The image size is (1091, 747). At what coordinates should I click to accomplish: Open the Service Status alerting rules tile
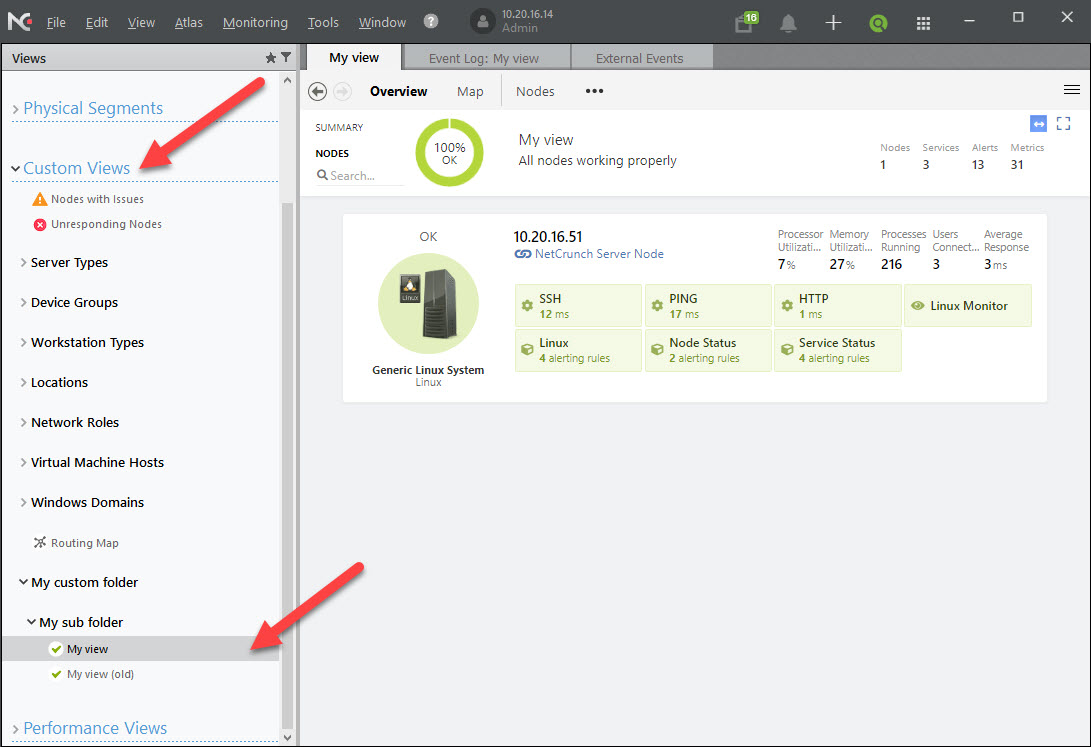[x=838, y=350]
